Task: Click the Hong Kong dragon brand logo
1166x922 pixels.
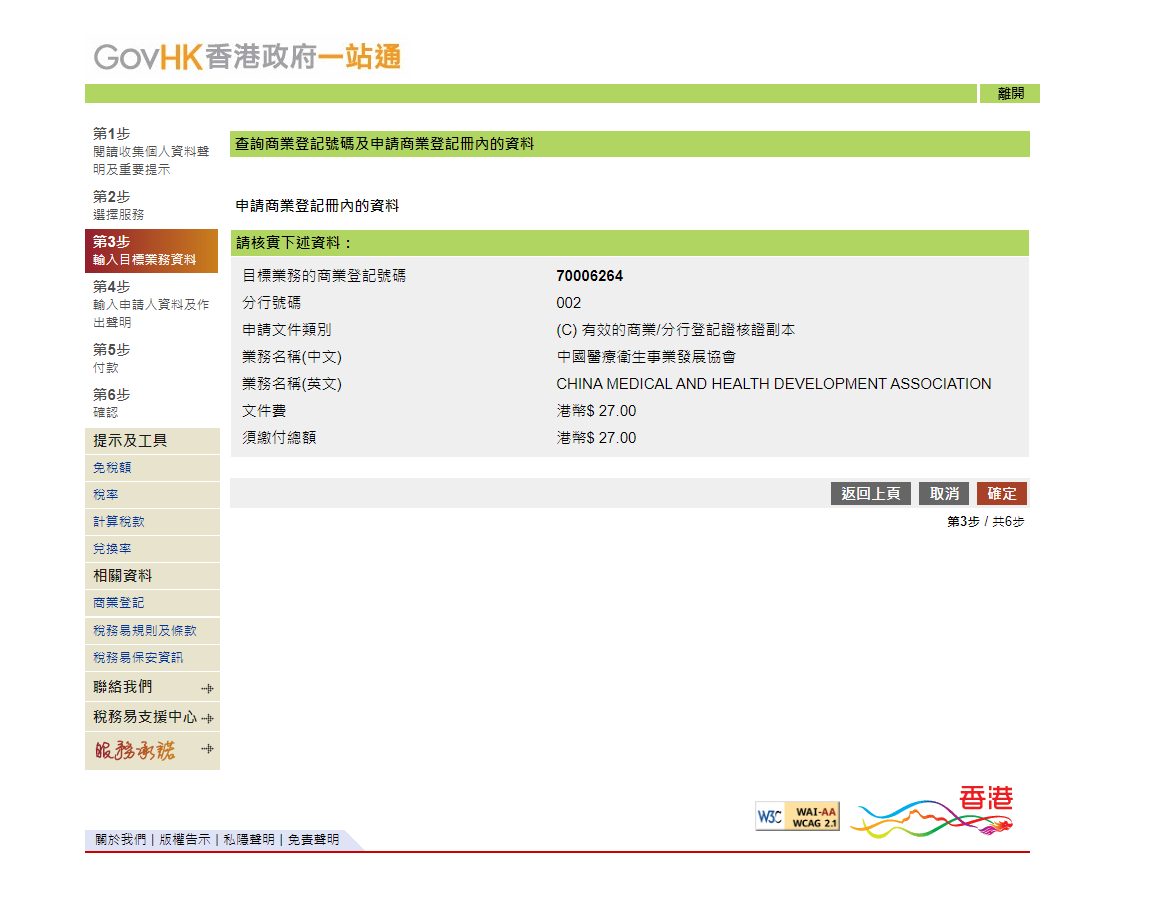Action: (931, 813)
